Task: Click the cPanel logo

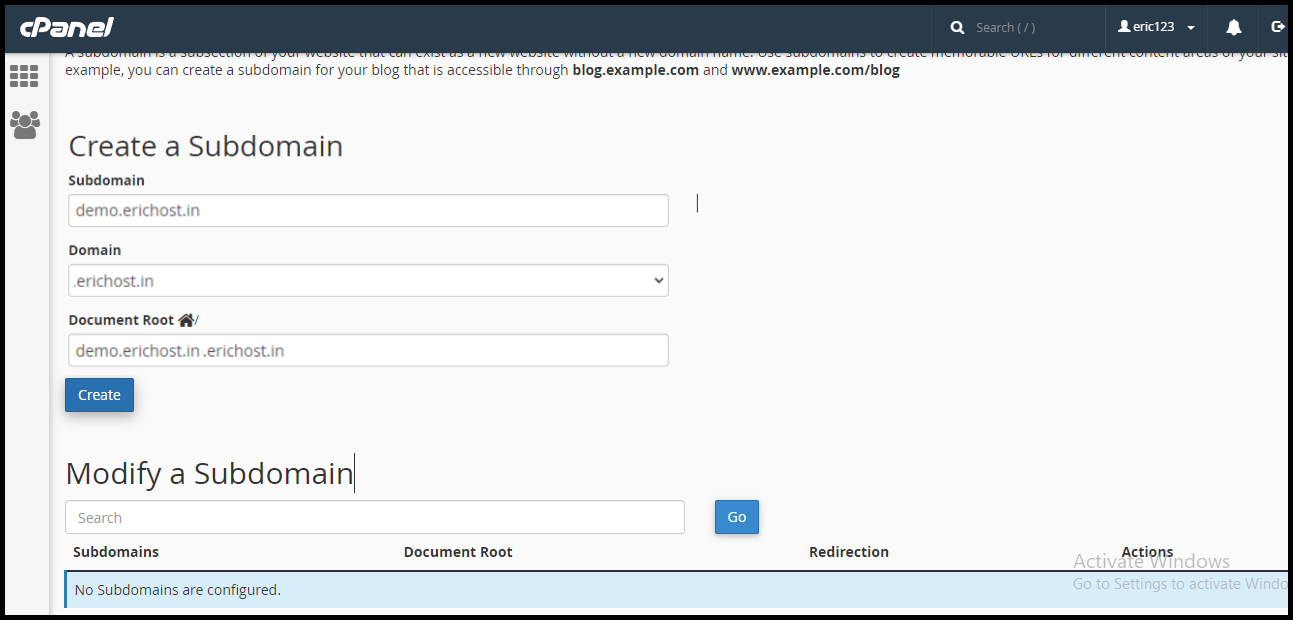Action: [66, 27]
